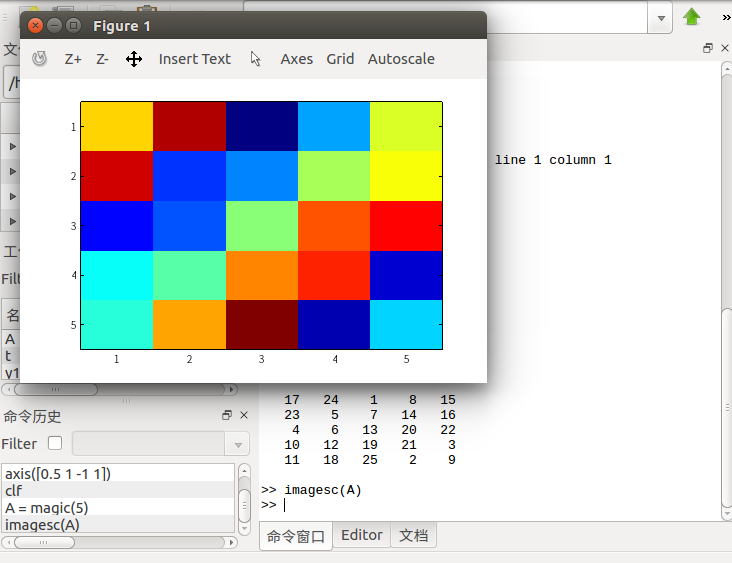Click the 'imagesc(A)' line in command window
732x563 pixels.
pyautogui.click(x=311, y=490)
